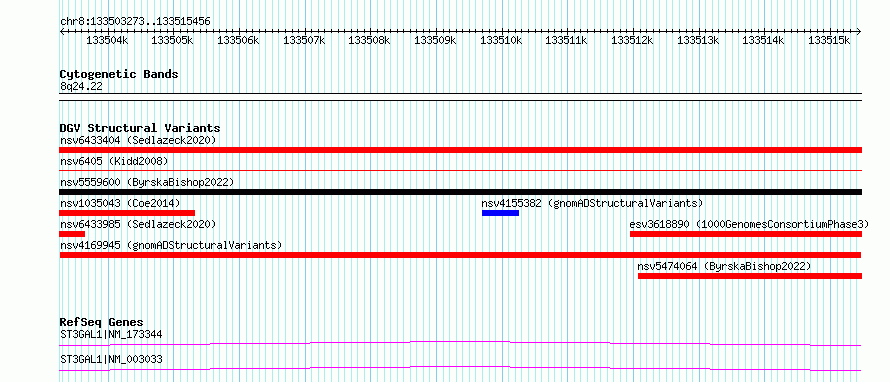Click the ST3GAL1|NM_173344 gene label
The width and height of the screenshot is (890, 382).
point(111,334)
